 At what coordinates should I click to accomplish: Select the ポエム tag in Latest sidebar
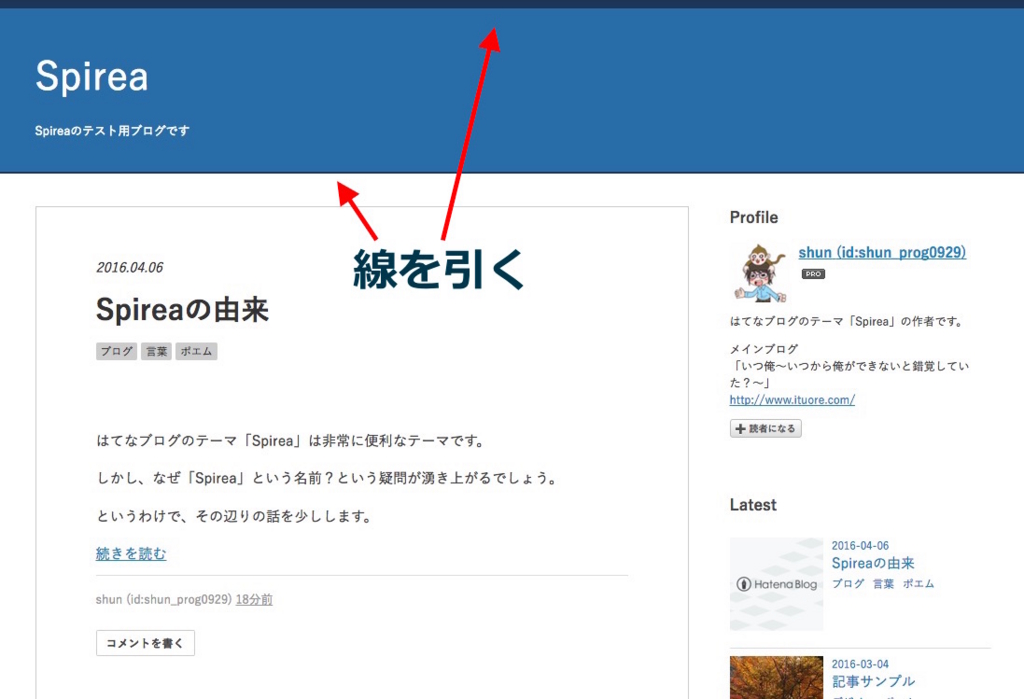click(918, 584)
